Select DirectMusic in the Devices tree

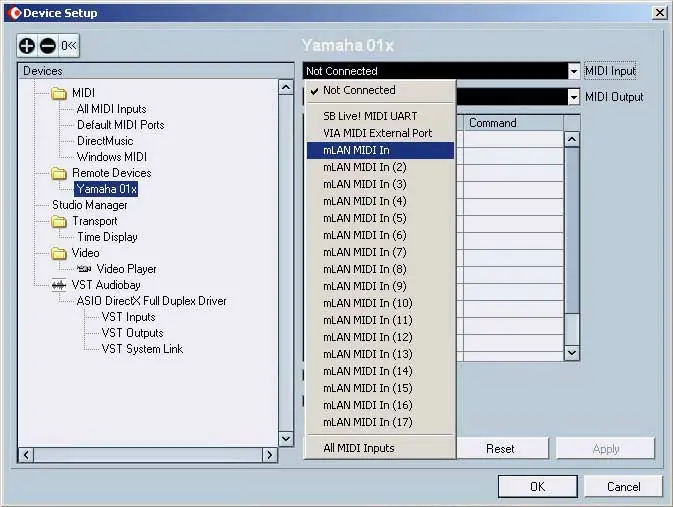[105, 141]
